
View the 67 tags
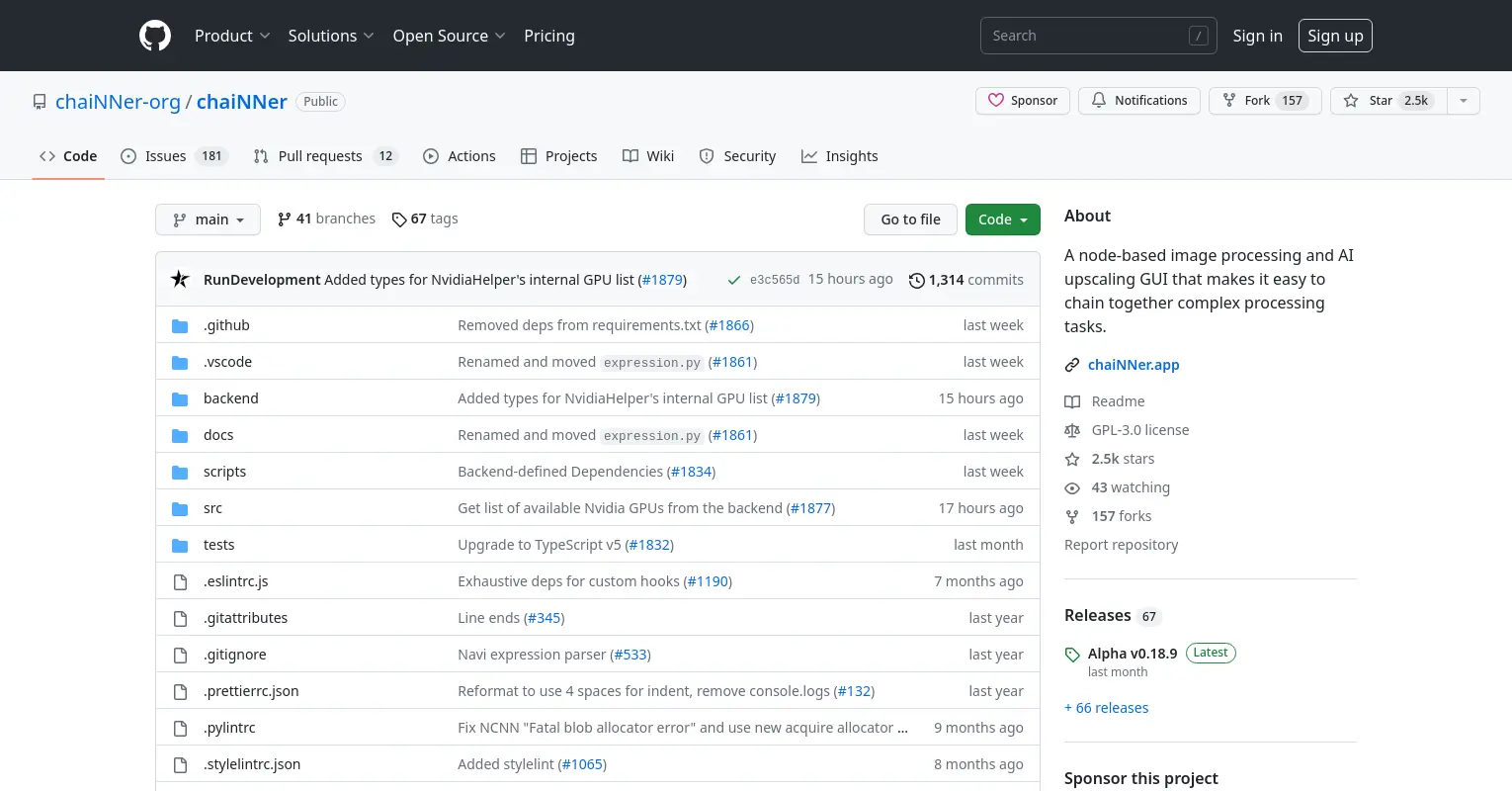(x=425, y=219)
